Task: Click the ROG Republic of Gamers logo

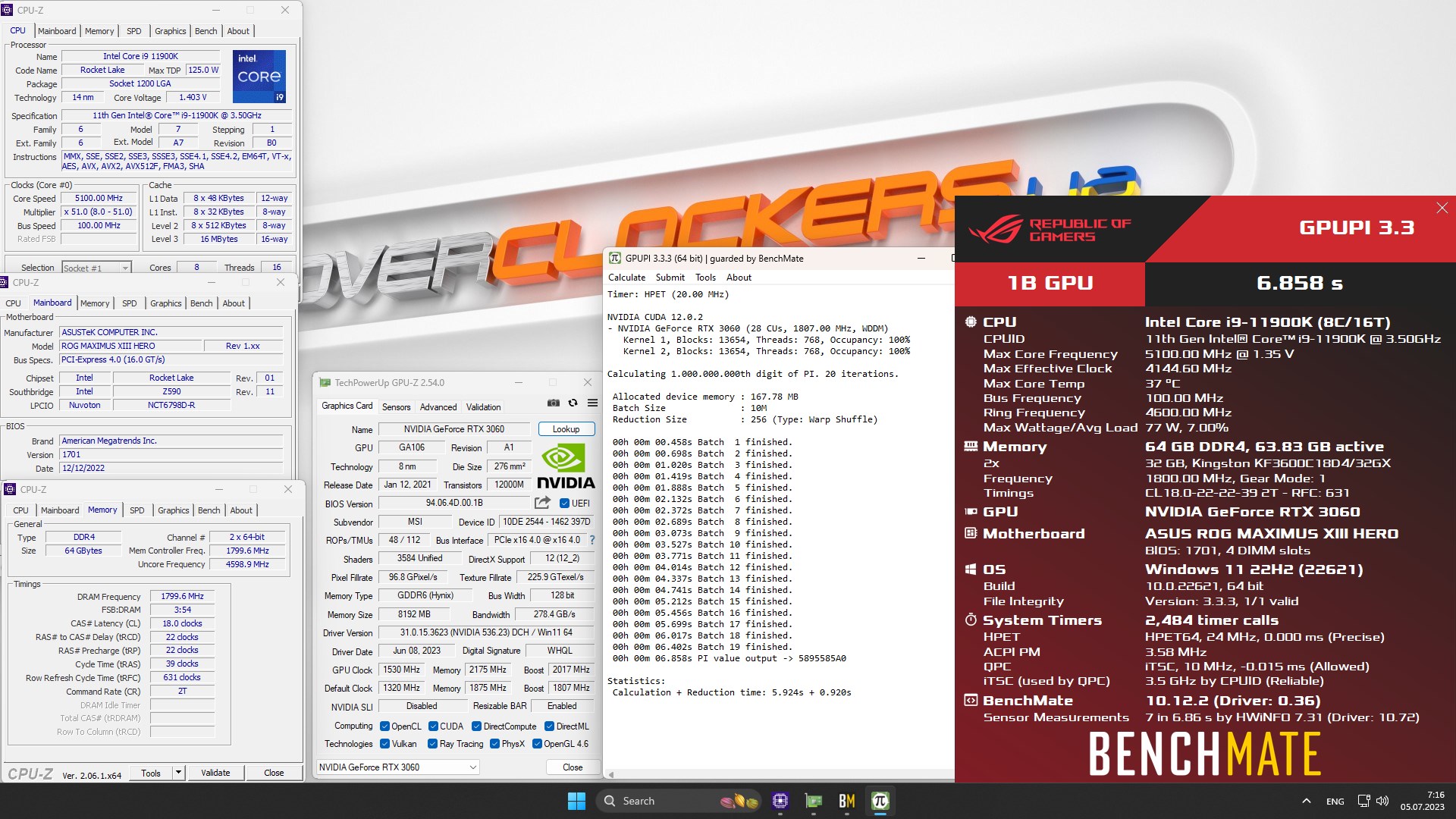Action: tap(1050, 230)
